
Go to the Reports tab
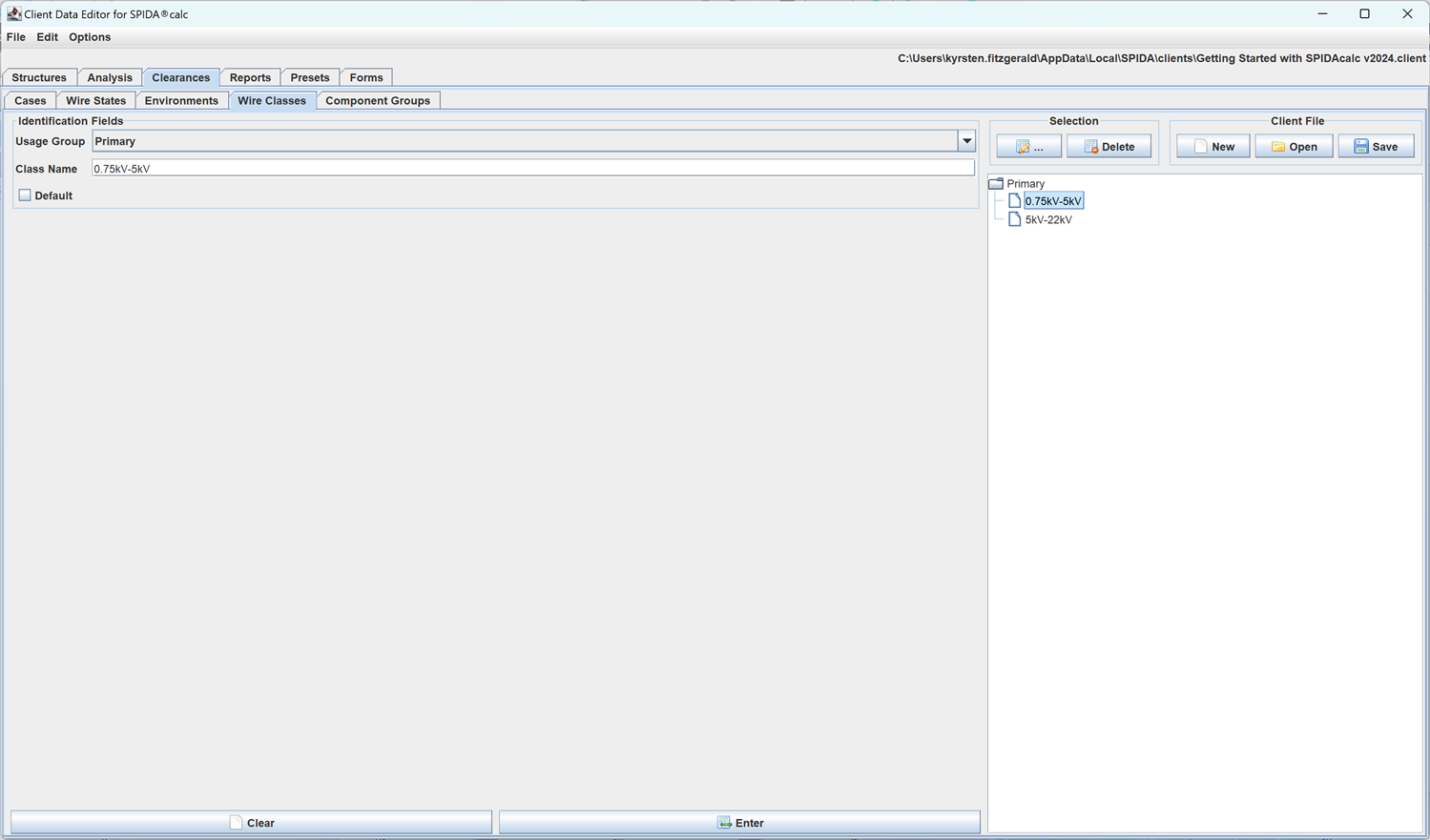251,77
